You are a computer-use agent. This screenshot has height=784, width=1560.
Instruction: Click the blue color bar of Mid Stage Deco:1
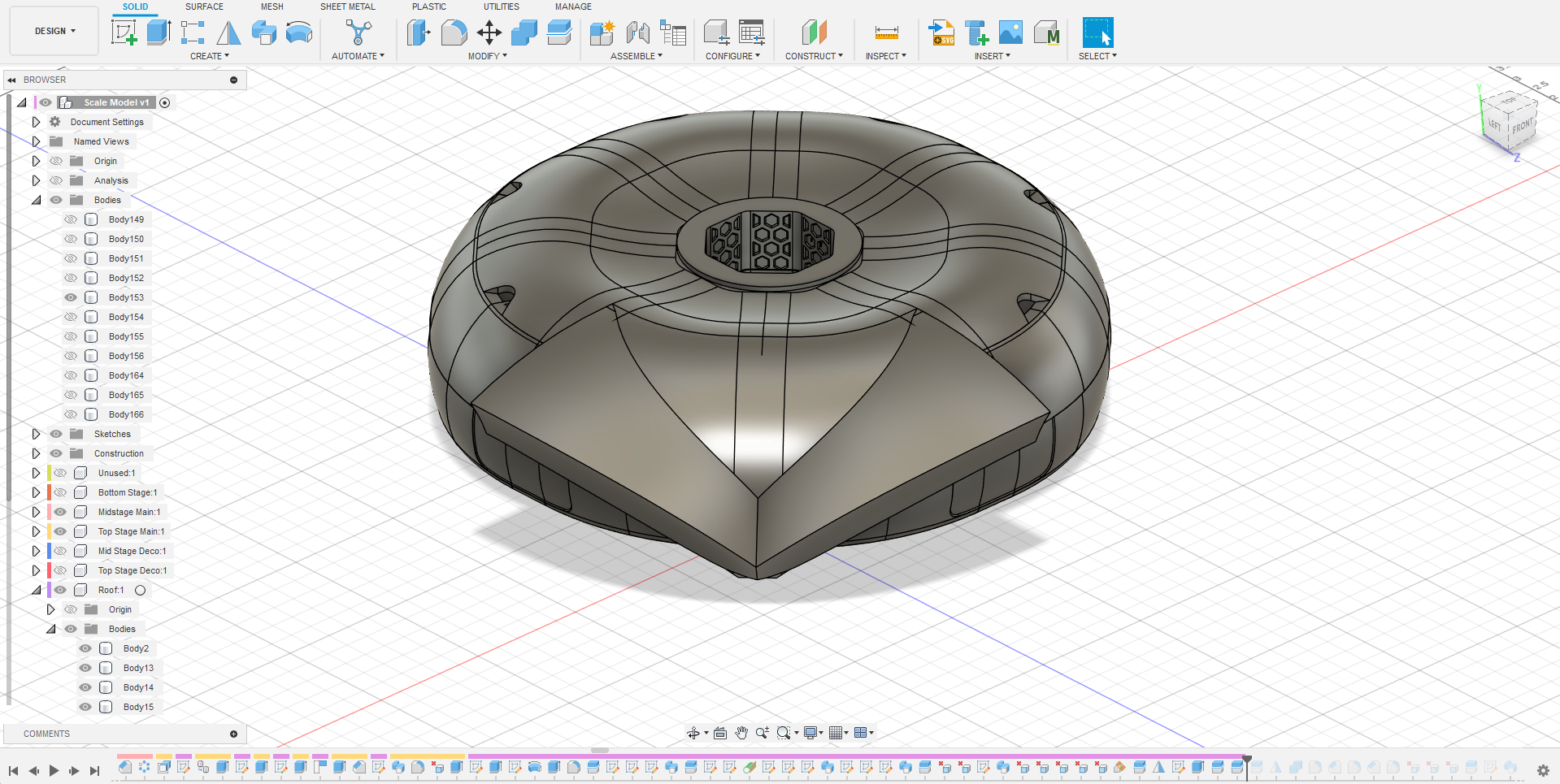(50, 551)
